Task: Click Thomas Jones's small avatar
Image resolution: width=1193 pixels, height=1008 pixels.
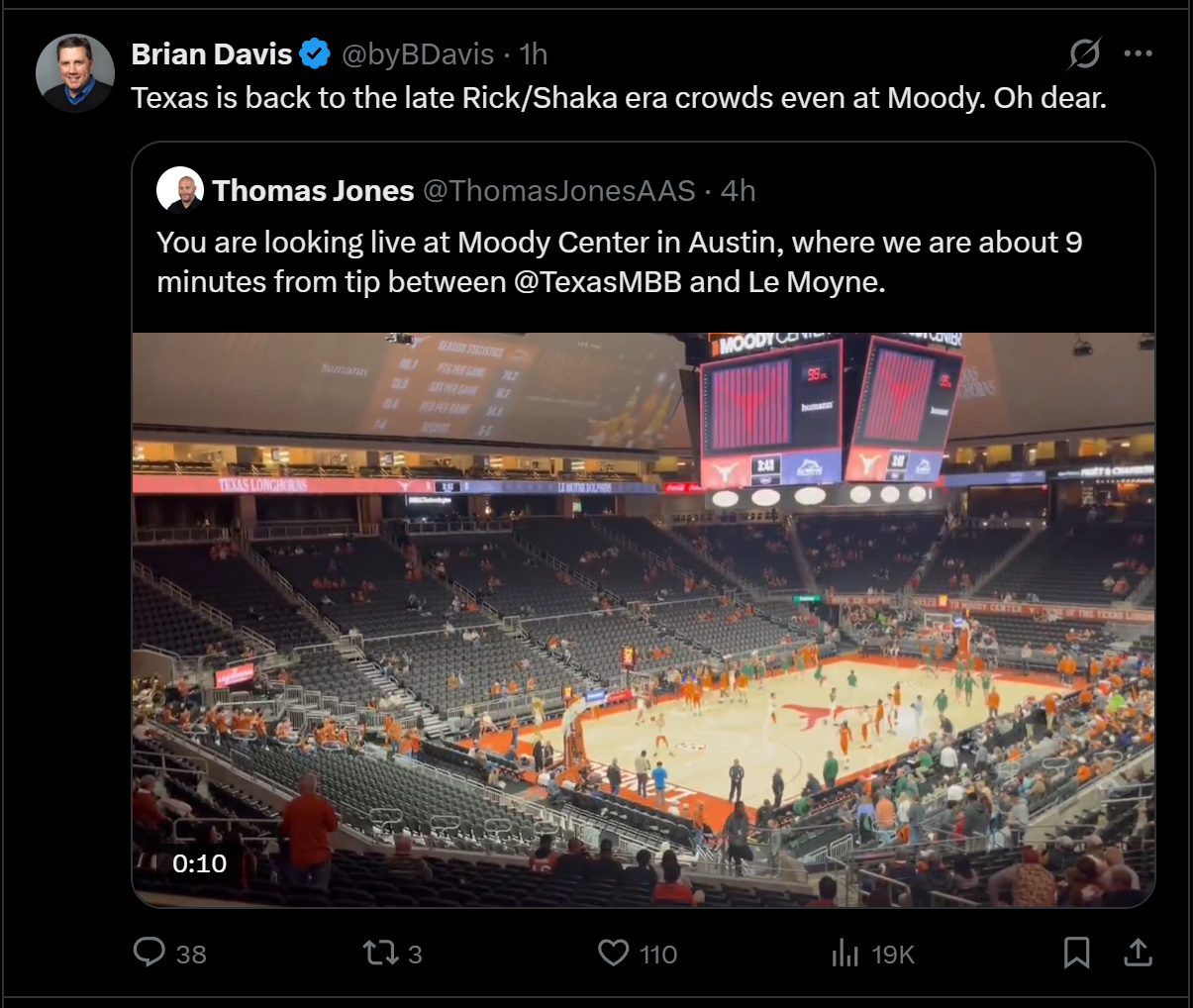Action: tap(180, 190)
